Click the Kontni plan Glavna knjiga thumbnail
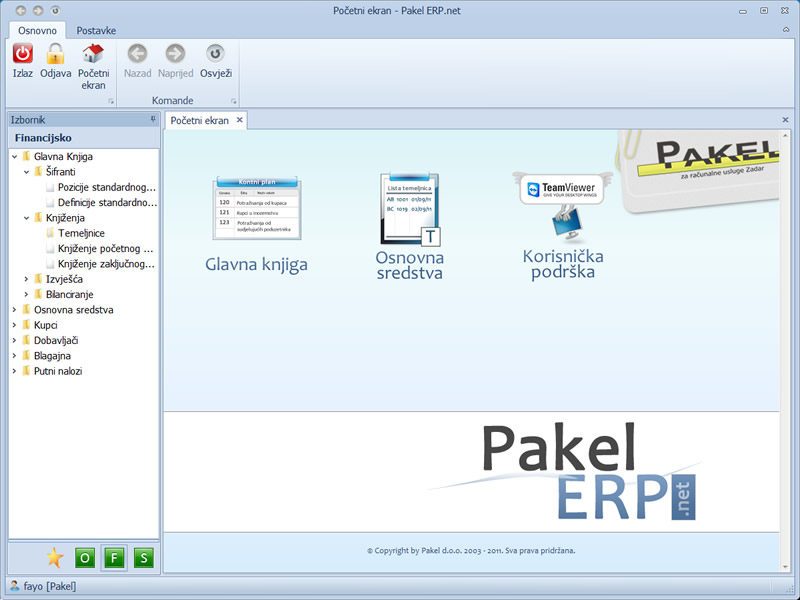This screenshot has width=800, height=600. 257,208
